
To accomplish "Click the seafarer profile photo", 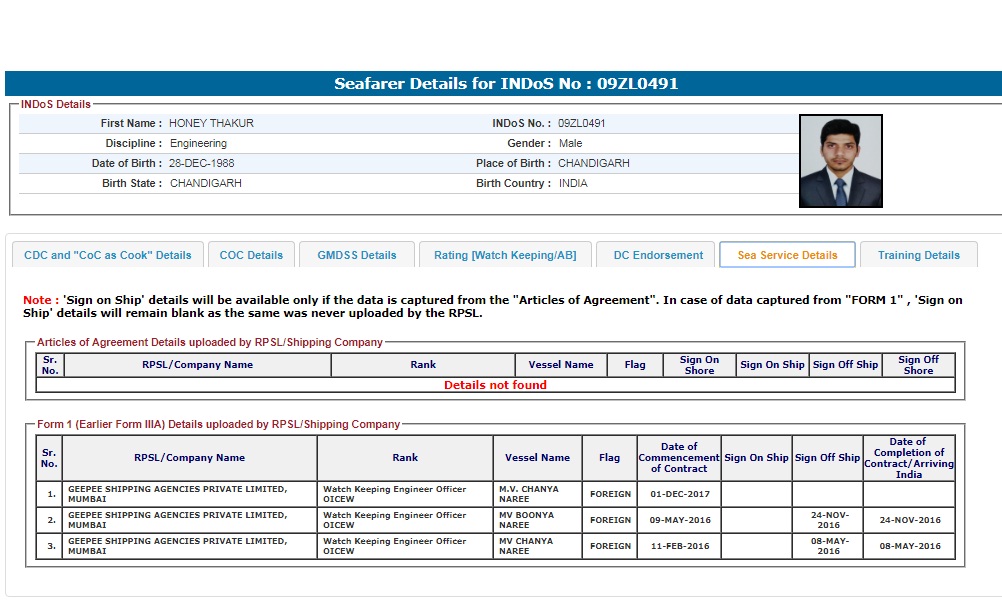I will (x=840, y=161).
